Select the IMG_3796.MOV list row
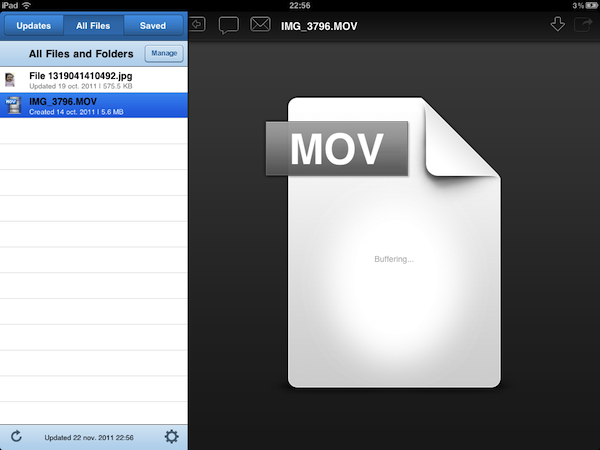Image resolution: width=600 pixels, height=450 pixels. click(94, 105)
